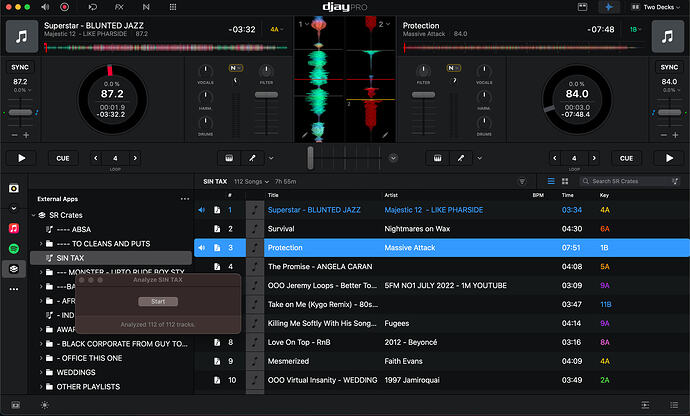690x416 pixels.
Task: Open the sampler grid icon in the top toolbar
Action: (x=173, y=7)
